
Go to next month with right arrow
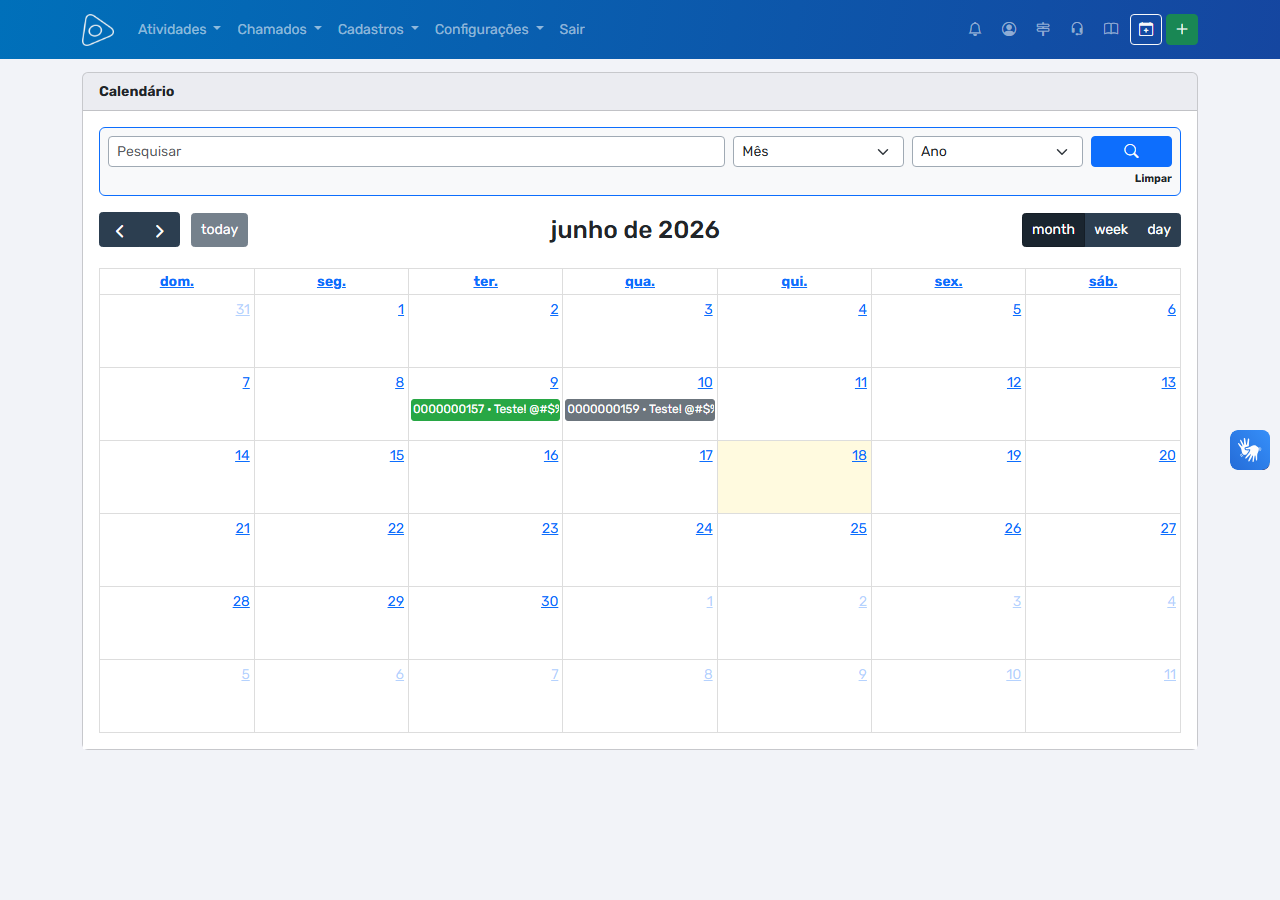pos(160,230)
